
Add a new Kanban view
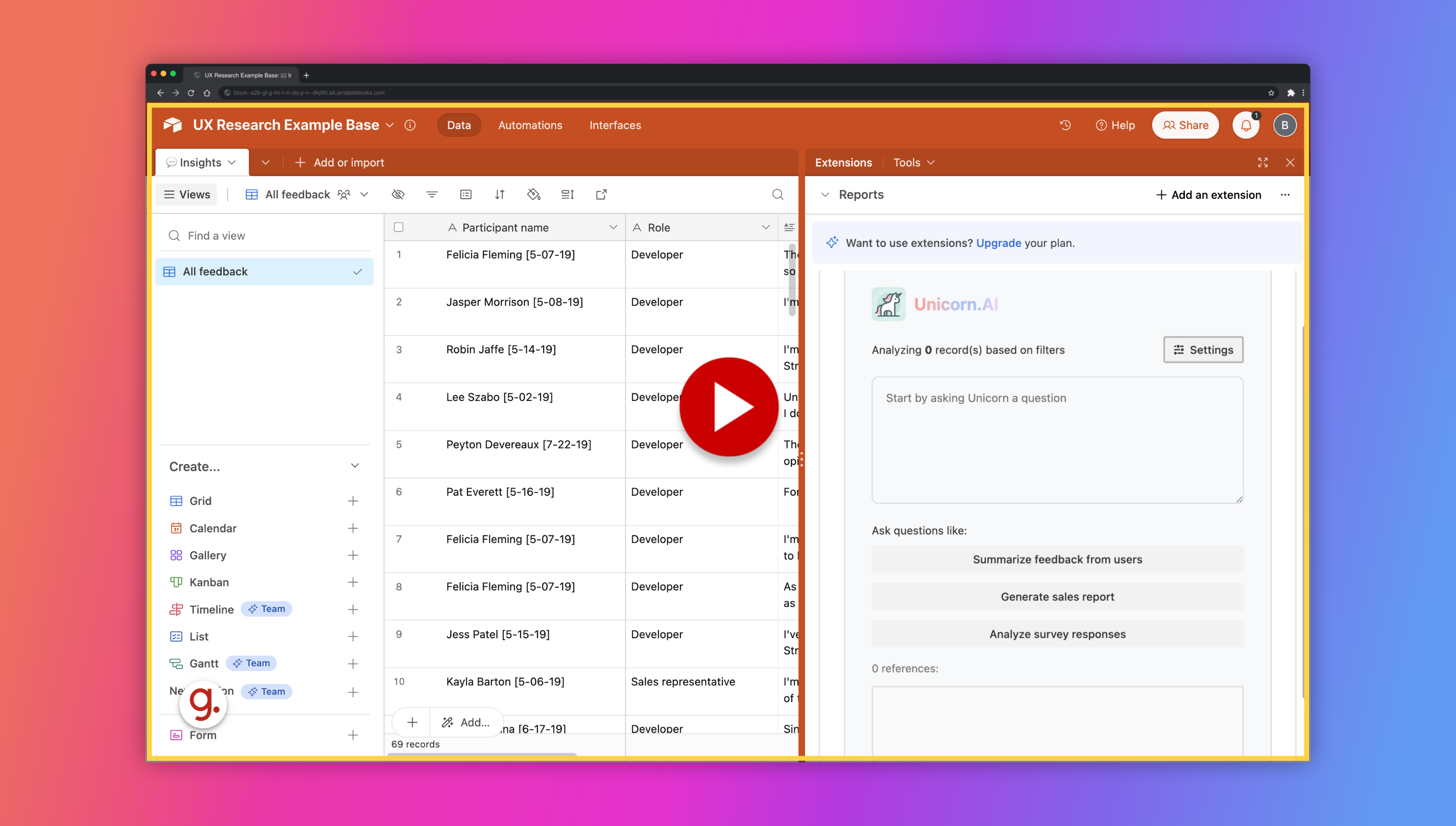[x=353, y=582]
